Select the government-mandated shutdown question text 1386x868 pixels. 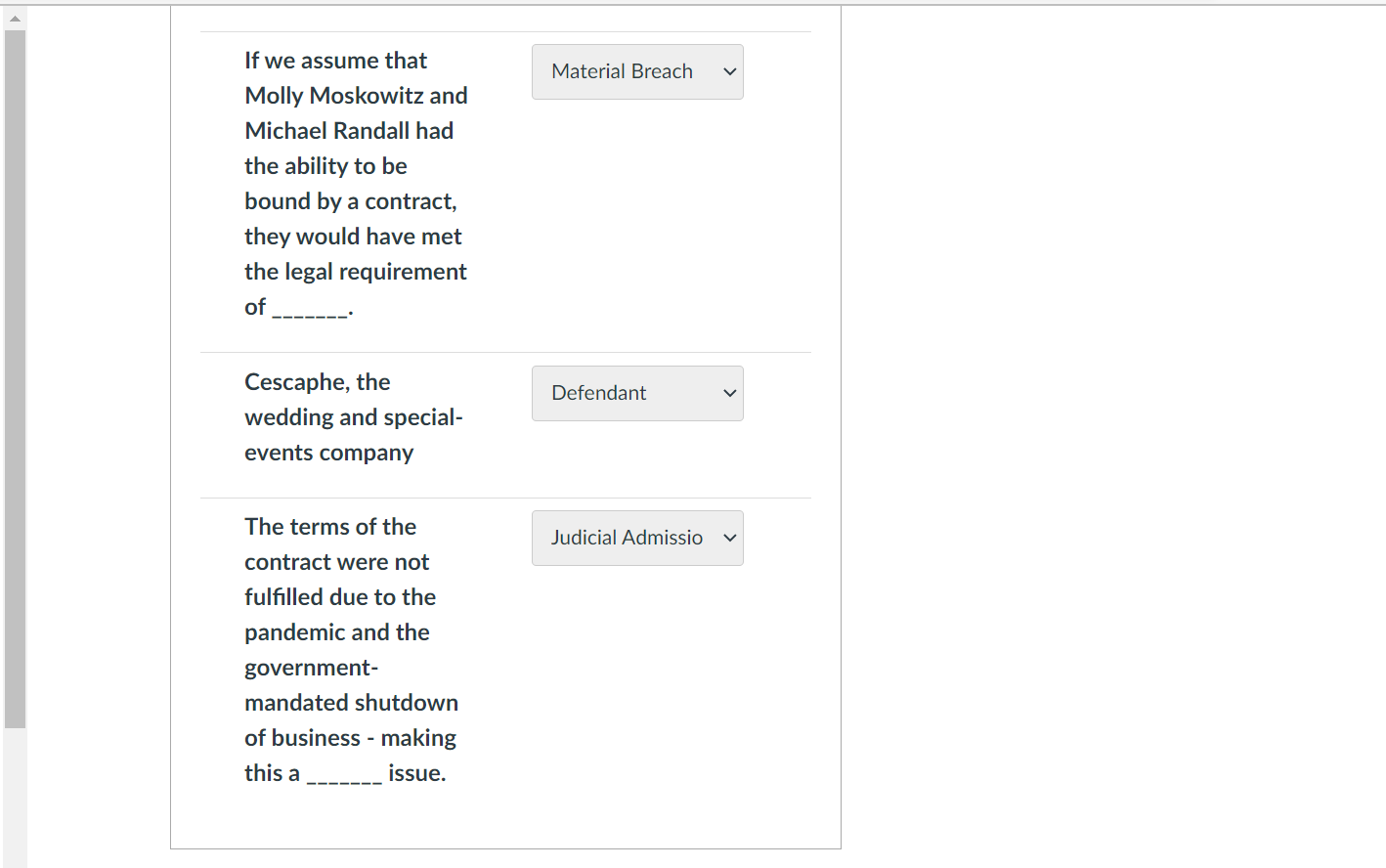pos(351,649)
